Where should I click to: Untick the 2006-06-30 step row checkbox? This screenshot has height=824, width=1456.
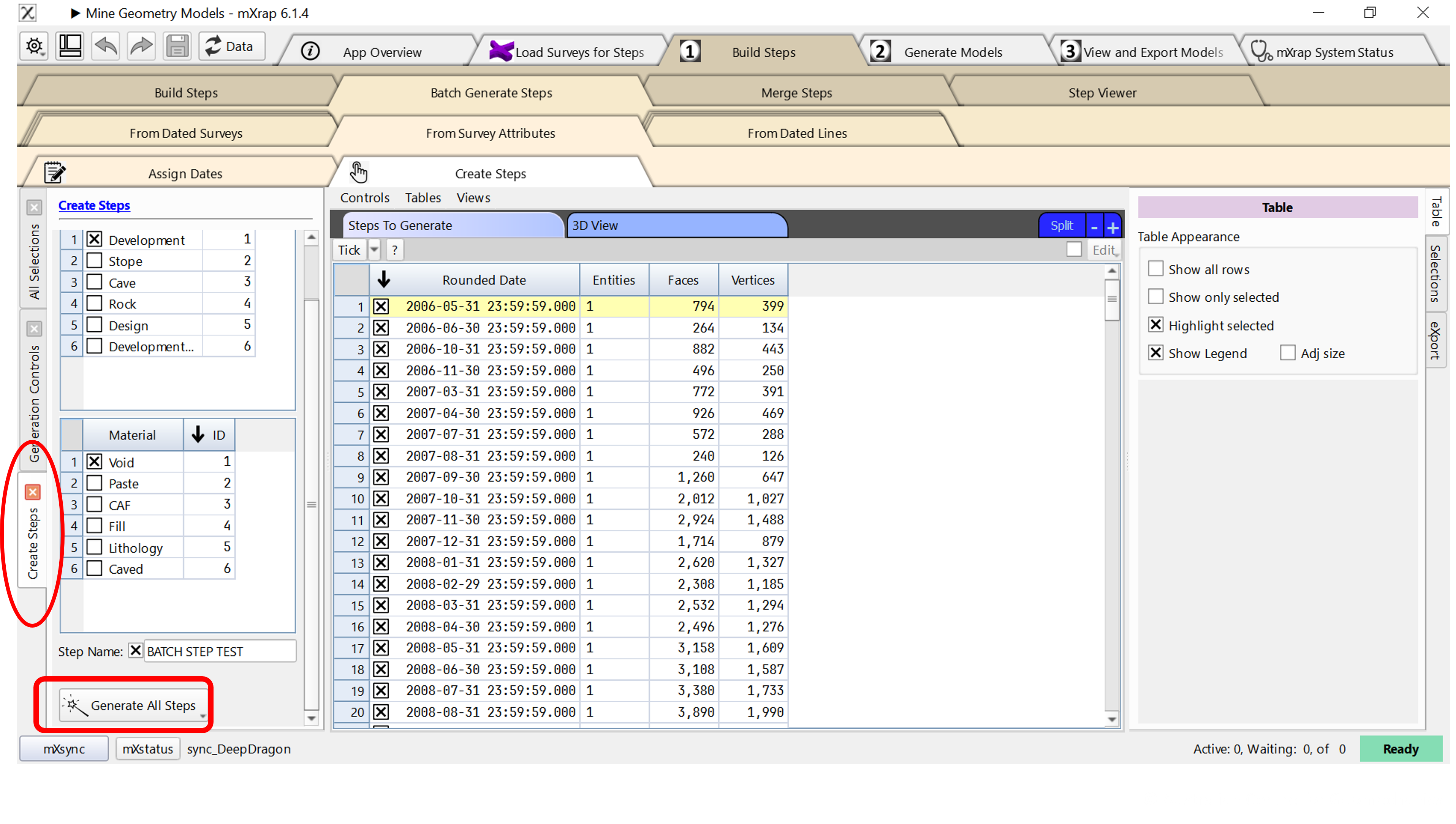381,328
